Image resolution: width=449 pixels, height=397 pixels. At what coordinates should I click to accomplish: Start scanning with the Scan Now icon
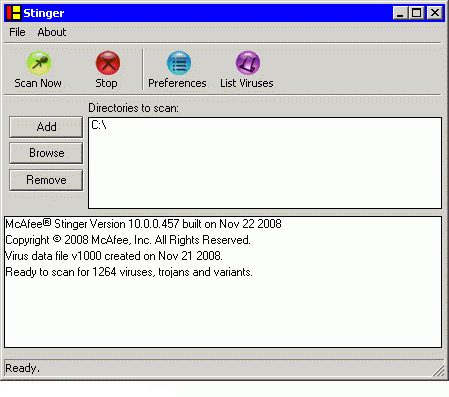pos(39,63)
